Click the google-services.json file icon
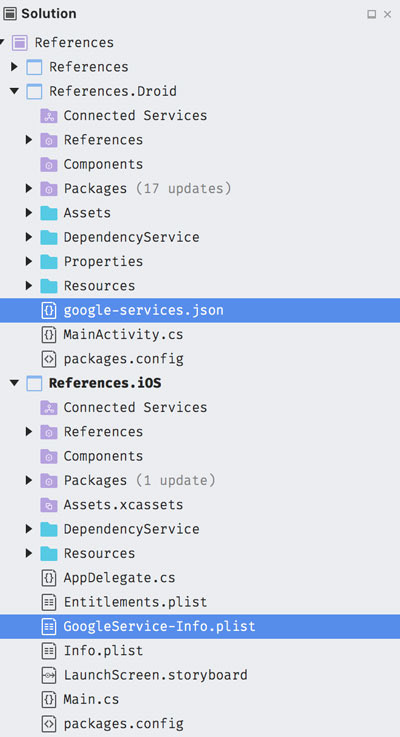Image resolution: width=400 pixels, height=737 pixels. (x=48, y=310)
